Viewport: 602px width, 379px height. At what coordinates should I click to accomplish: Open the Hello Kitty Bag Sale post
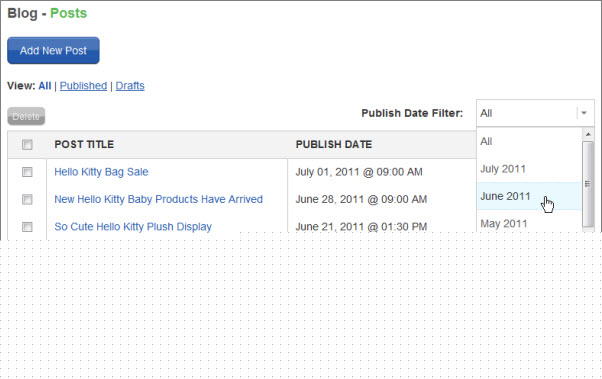click(101, 172)
